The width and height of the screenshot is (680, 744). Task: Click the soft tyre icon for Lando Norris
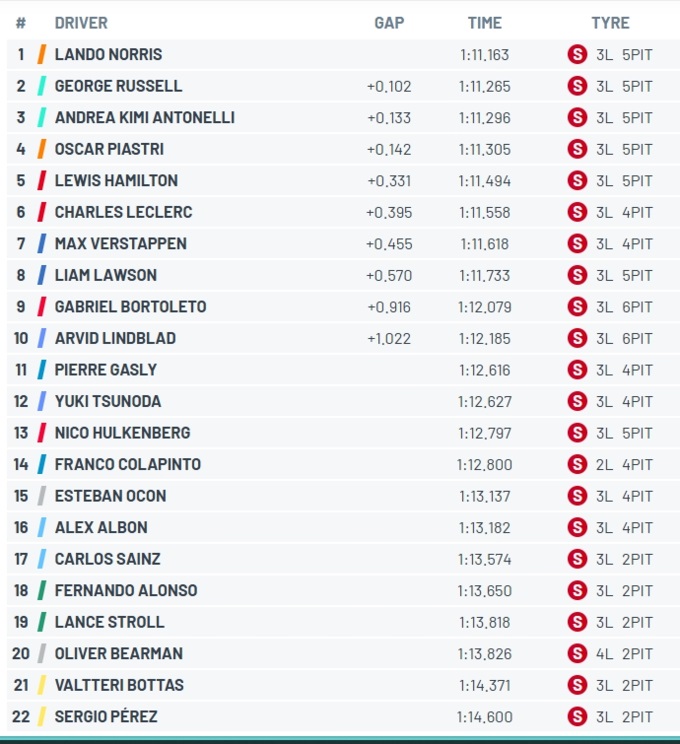pos(578,55)
